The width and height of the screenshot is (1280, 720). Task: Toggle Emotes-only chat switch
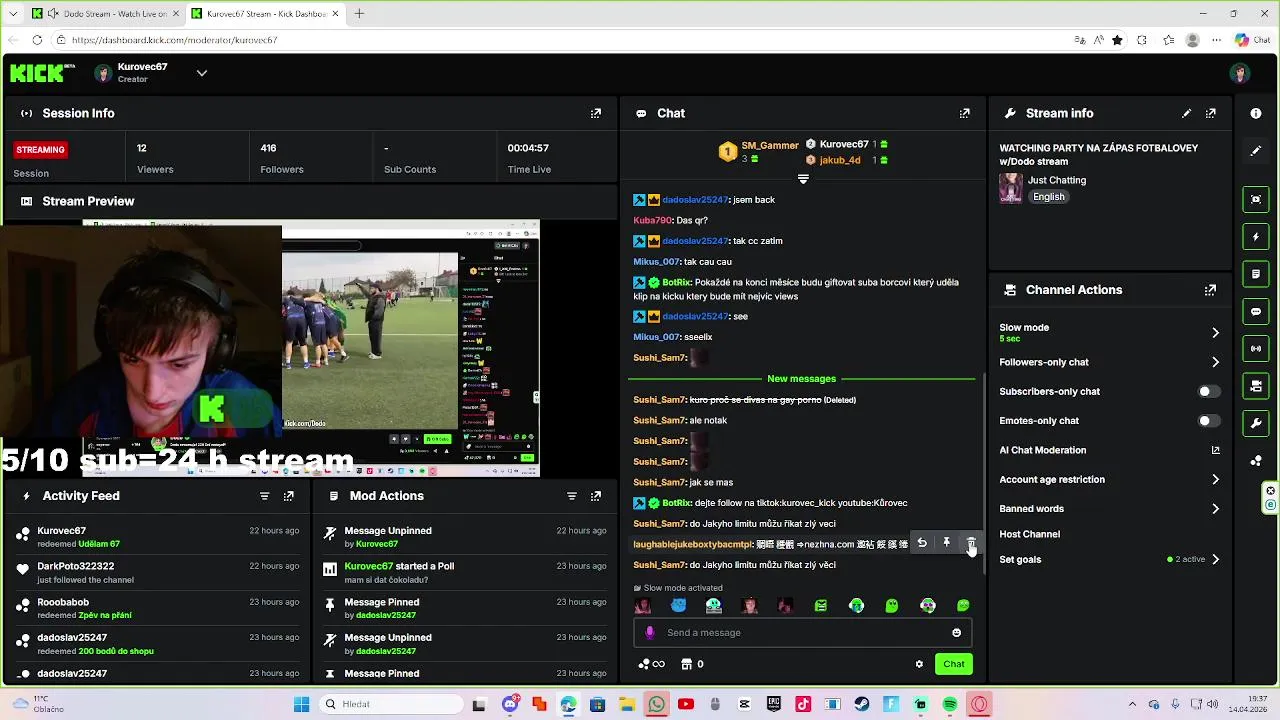(x=1209, y=421)
